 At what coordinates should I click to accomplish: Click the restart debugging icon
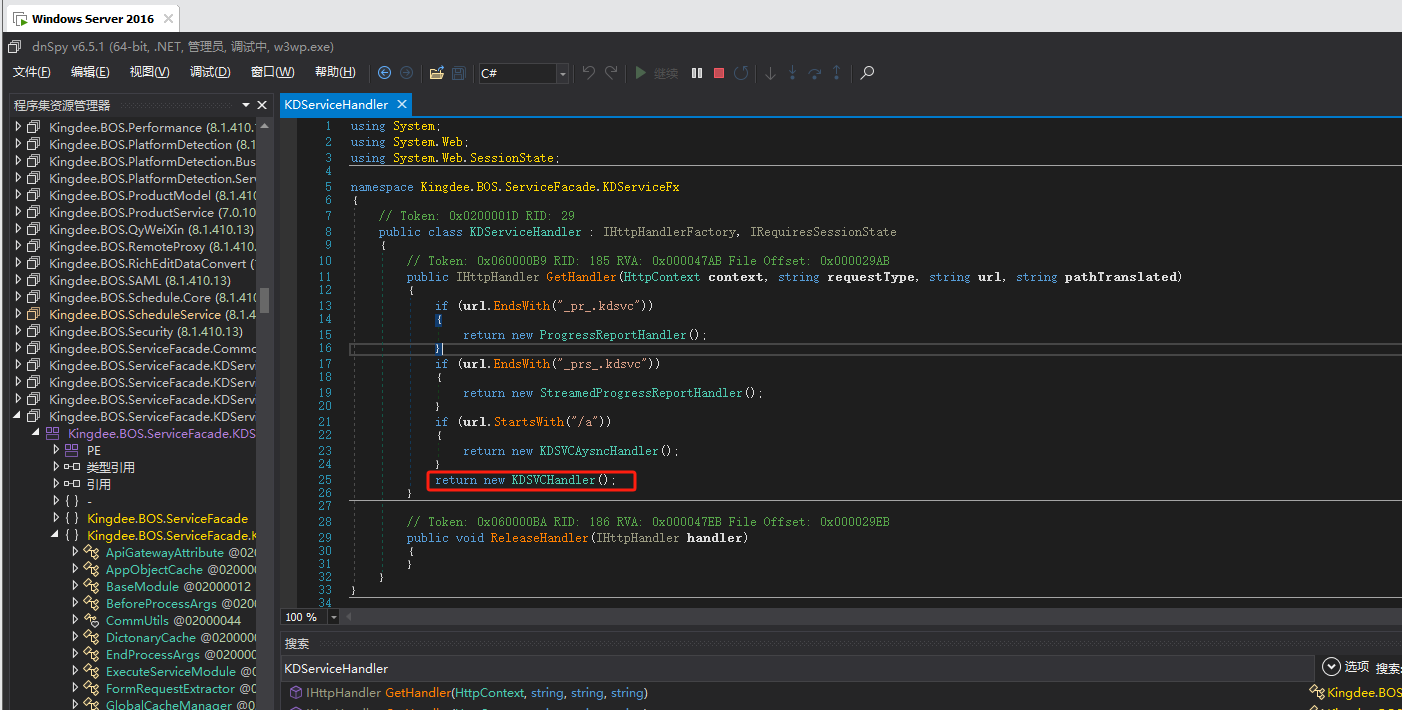pyautogui.click(x=741, y=73)
